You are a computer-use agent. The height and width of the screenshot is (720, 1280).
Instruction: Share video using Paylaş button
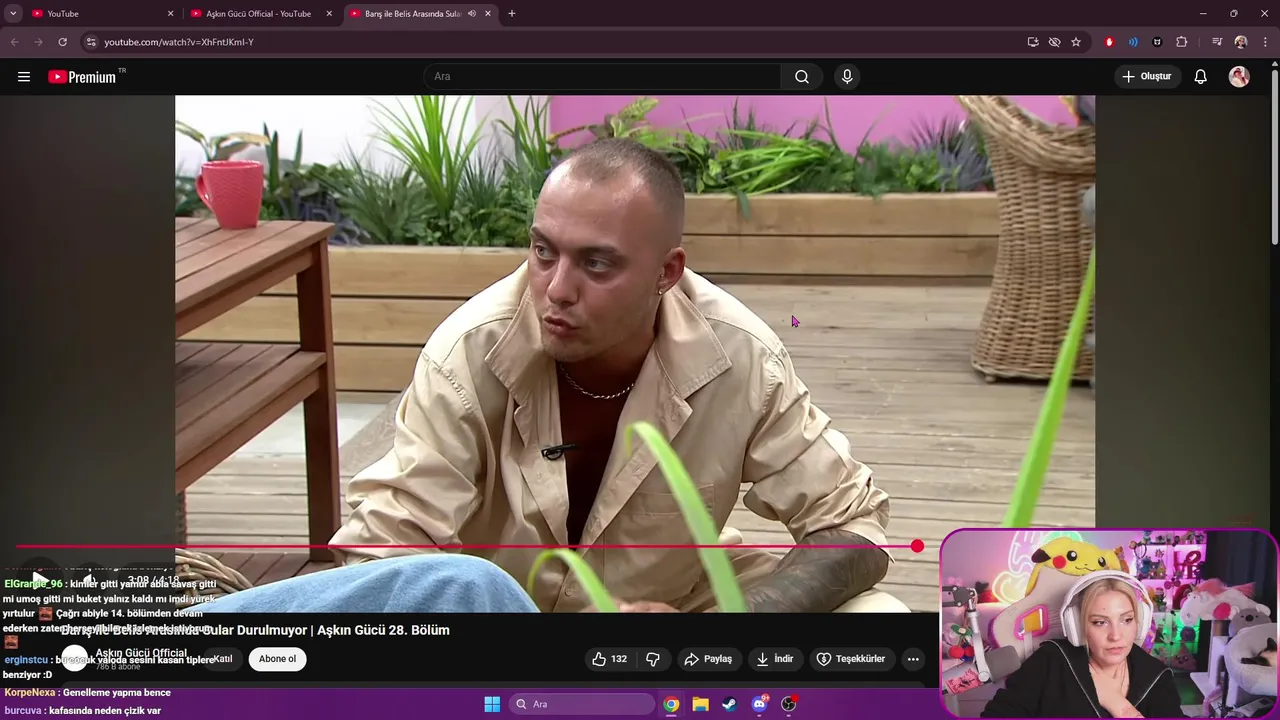click(708, 659)
